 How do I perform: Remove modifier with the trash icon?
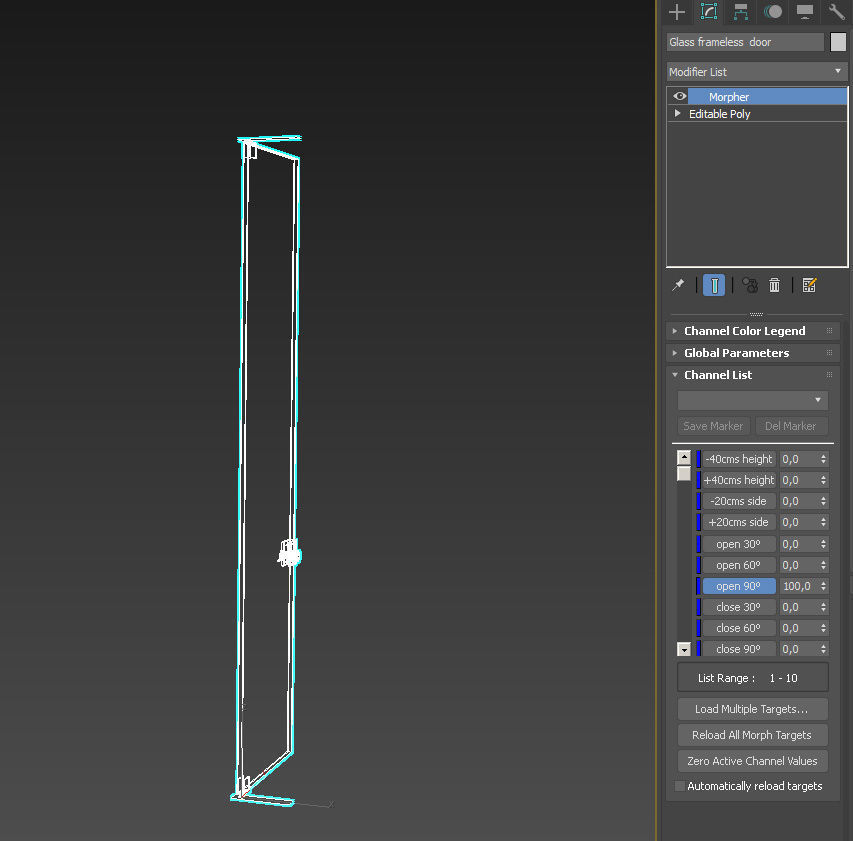tap(774, 285)
